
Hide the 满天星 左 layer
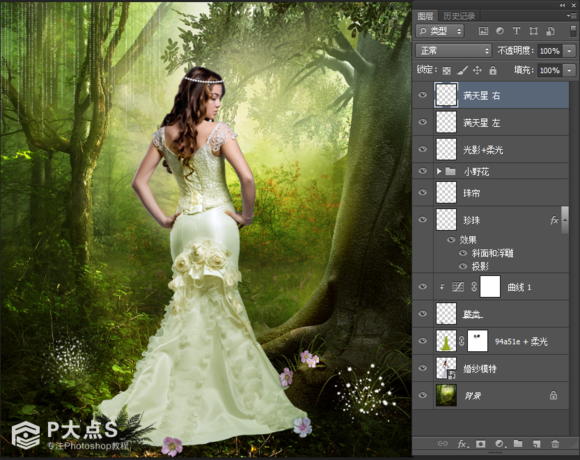(422, 122)
